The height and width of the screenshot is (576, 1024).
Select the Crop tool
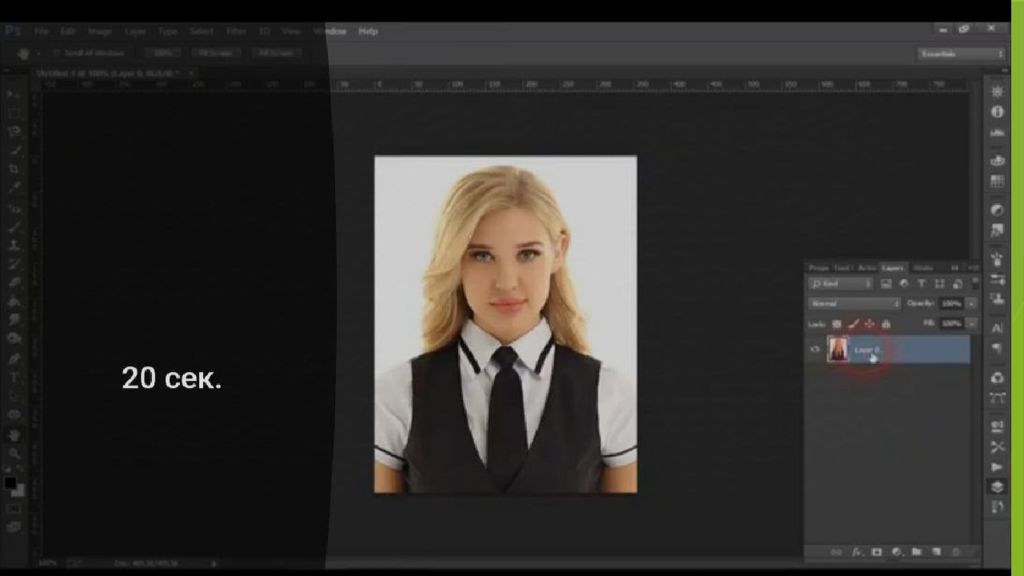pyautogui.click(x=14, y=169)
